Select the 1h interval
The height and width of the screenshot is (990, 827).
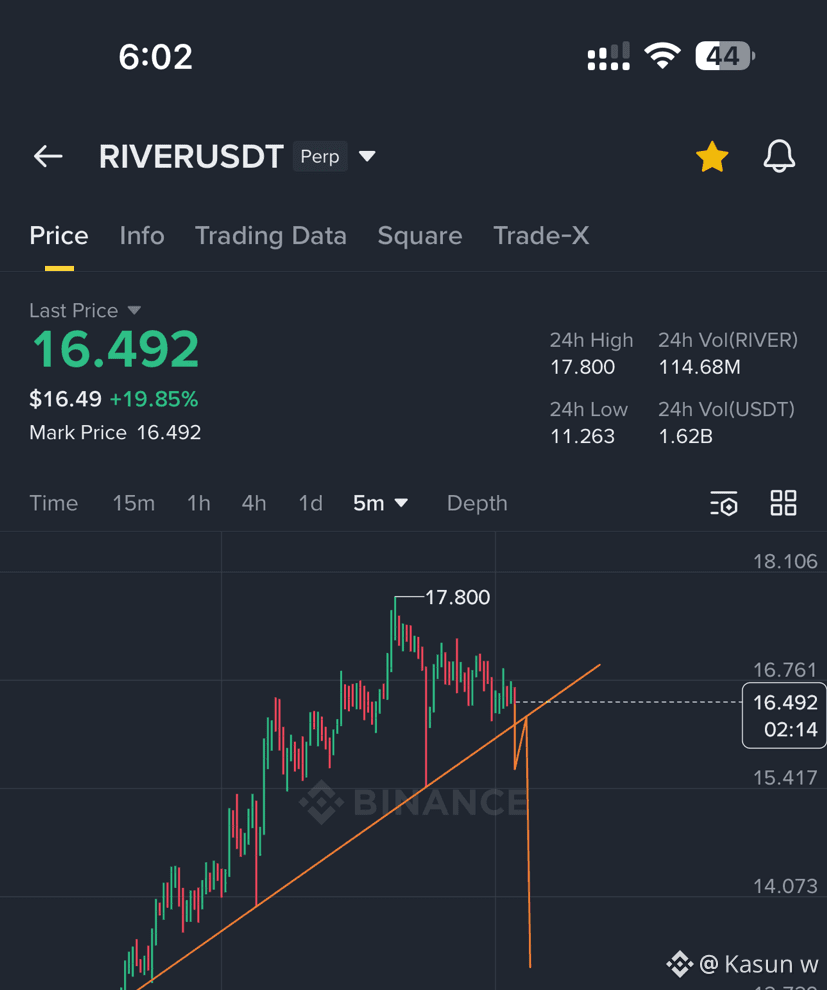(x=199, y=503)
